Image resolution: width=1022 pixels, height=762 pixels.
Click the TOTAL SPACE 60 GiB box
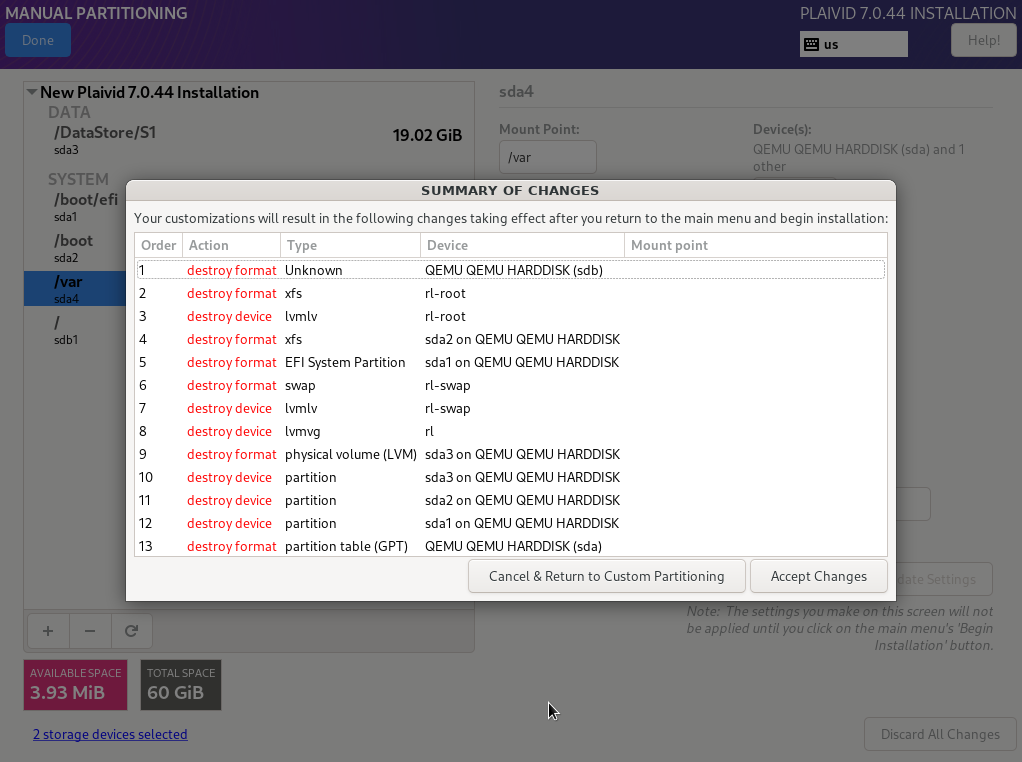click(x=181, y=685)
